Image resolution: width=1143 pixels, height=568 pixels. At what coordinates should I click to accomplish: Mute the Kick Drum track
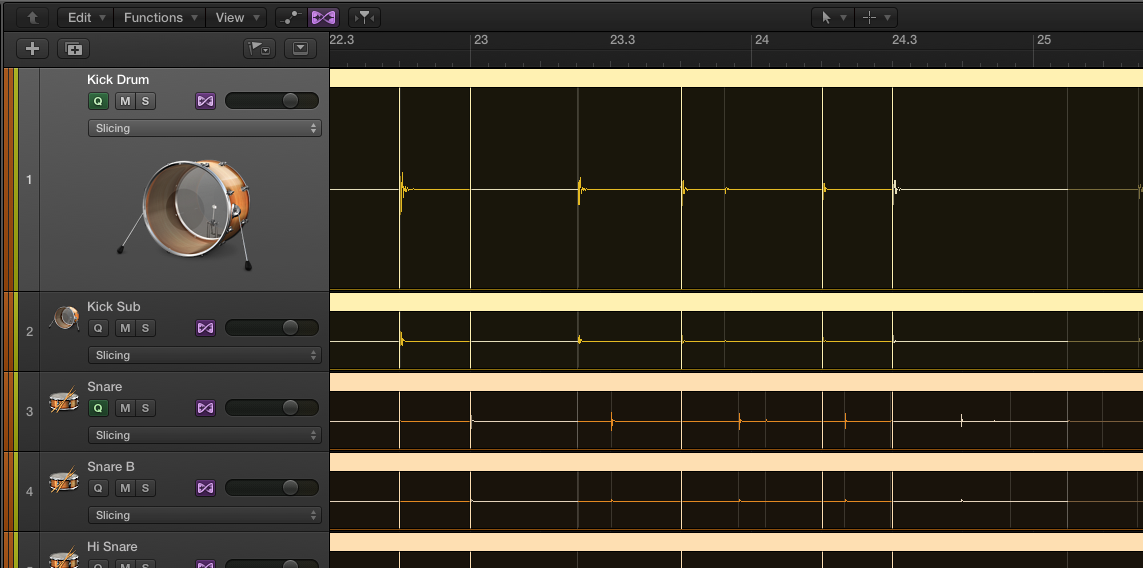(x=125, y=101)
